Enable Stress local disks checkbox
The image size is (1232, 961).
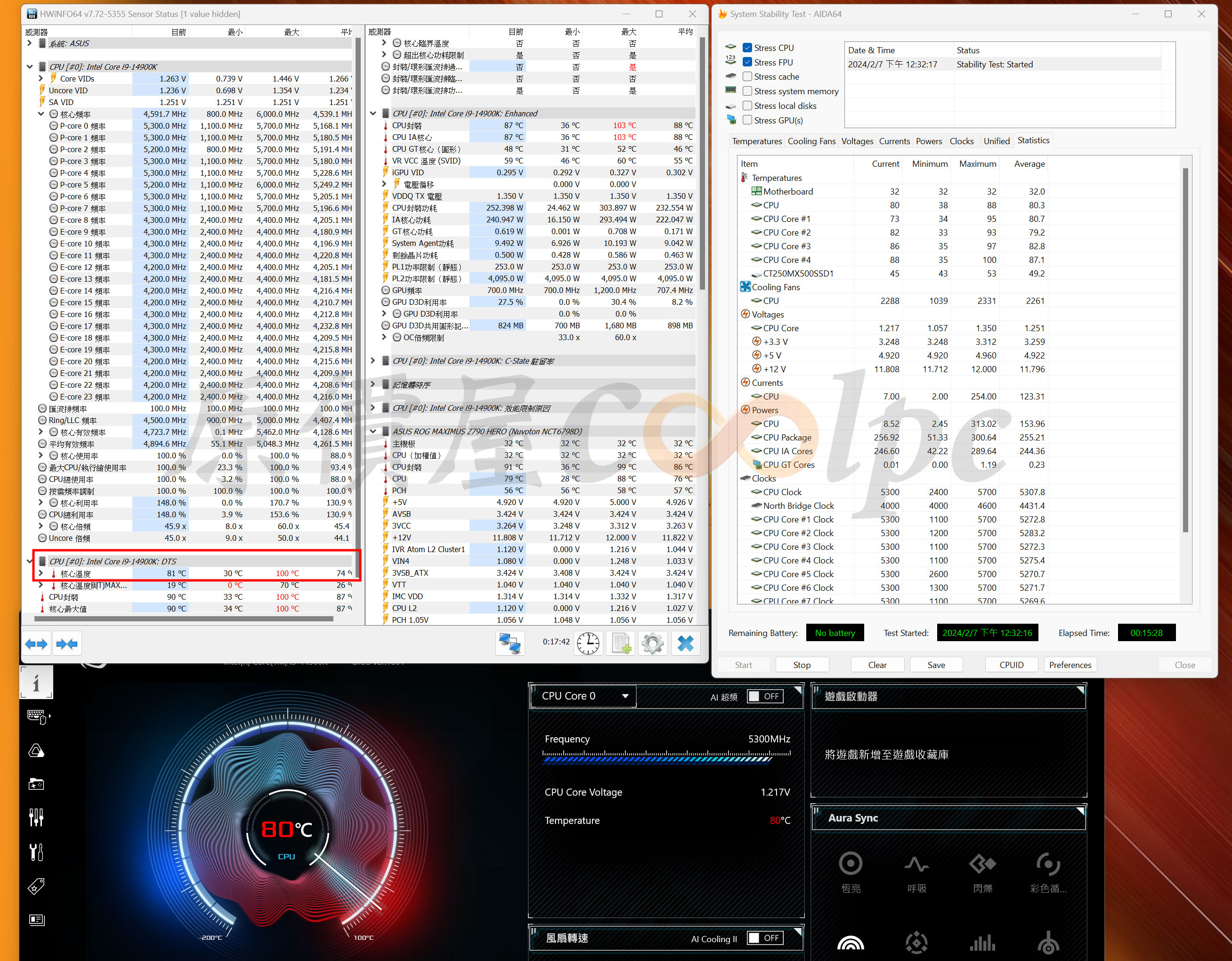tap(747, 106)
